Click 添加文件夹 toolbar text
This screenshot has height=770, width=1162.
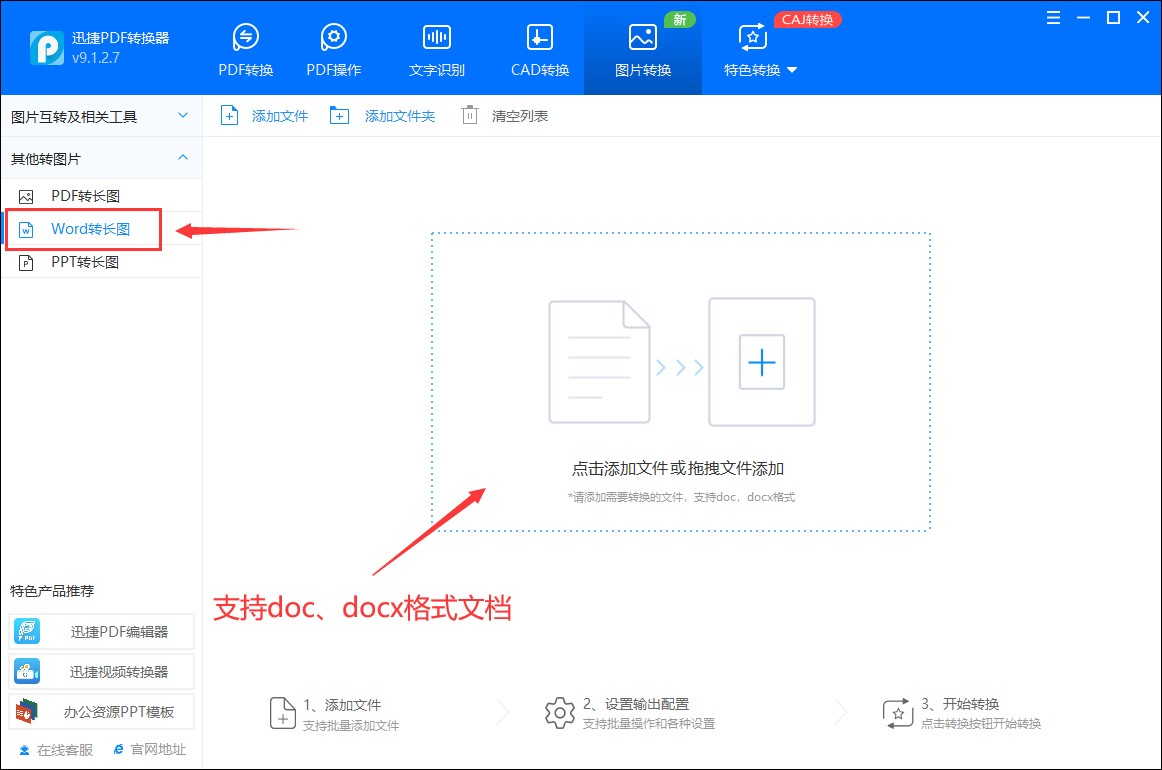point(399,116)
